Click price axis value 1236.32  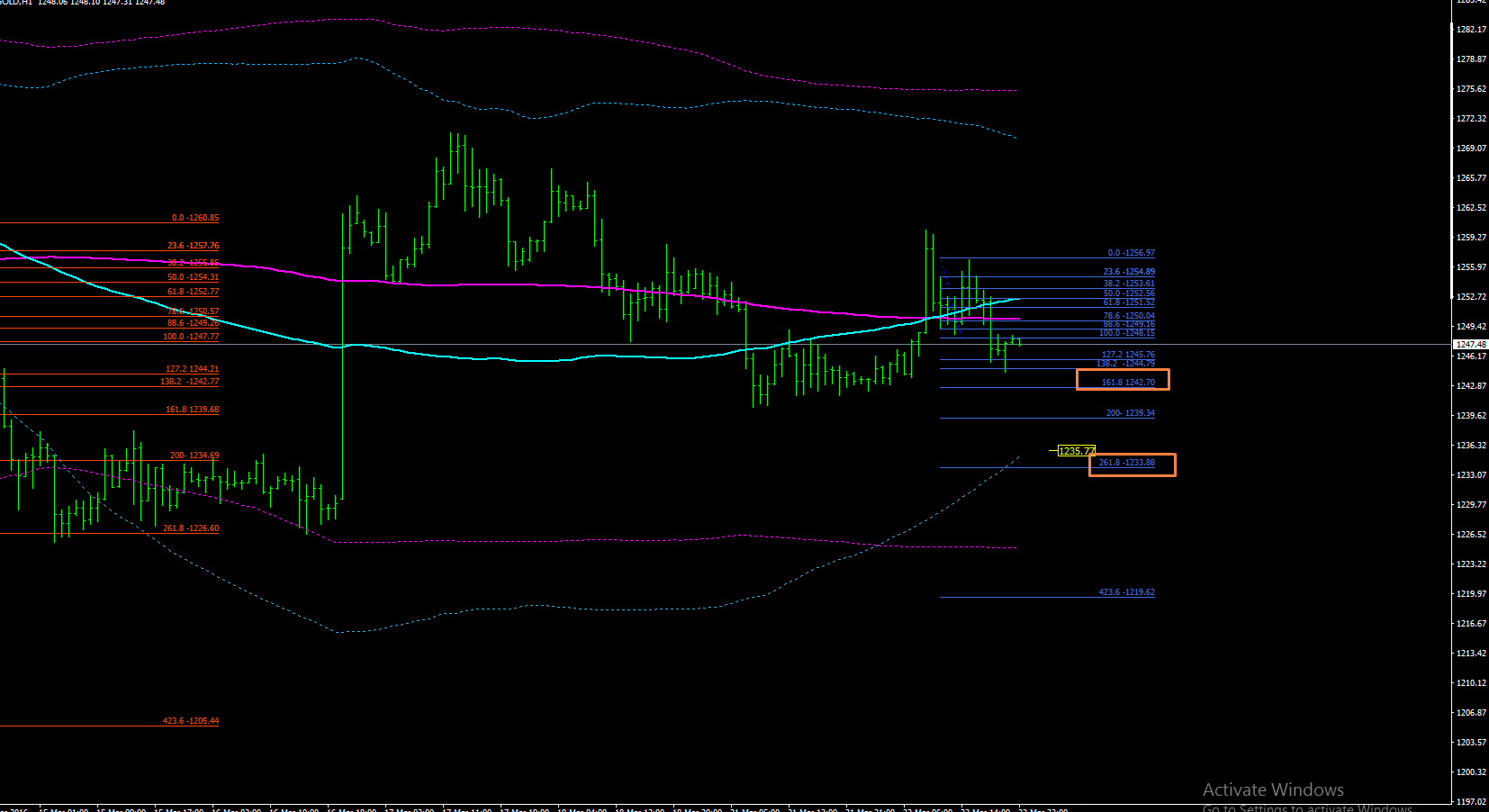pos(1471,446)
